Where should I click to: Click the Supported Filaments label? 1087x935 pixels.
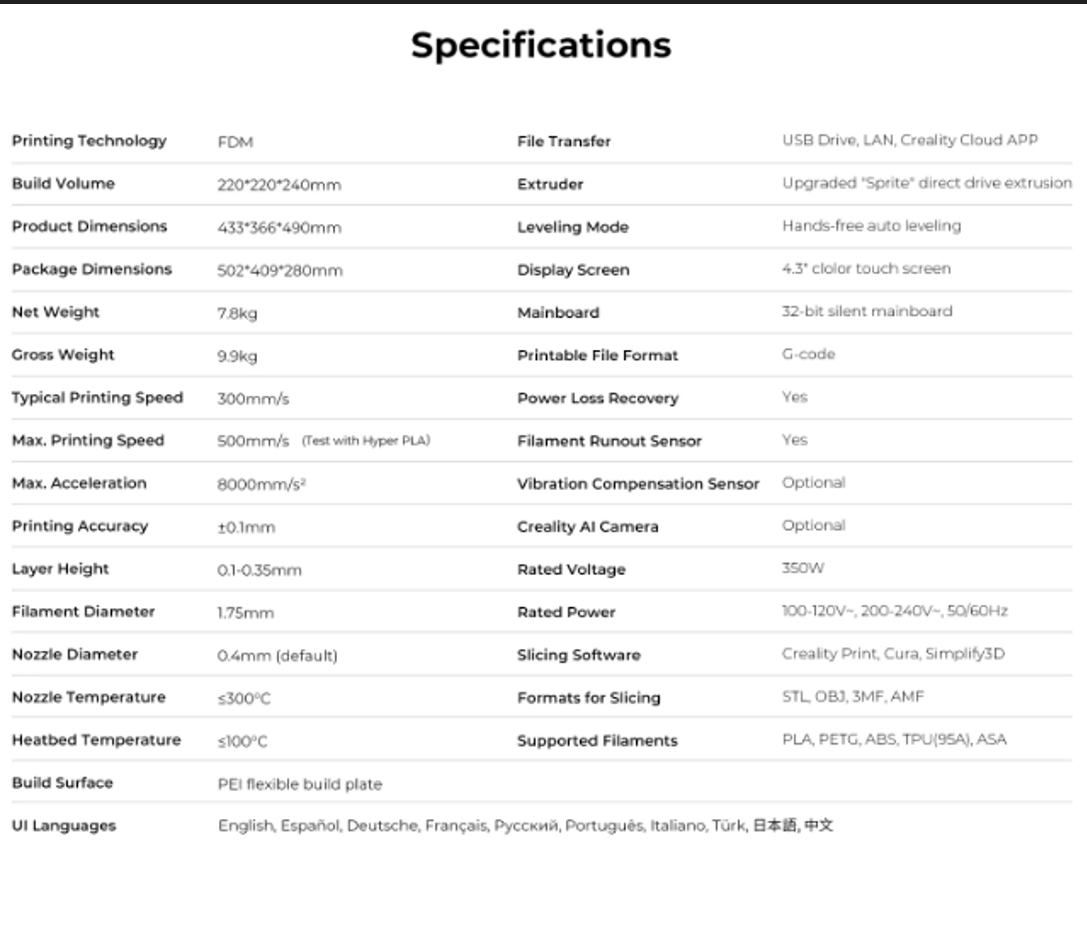tap(597, 741)
